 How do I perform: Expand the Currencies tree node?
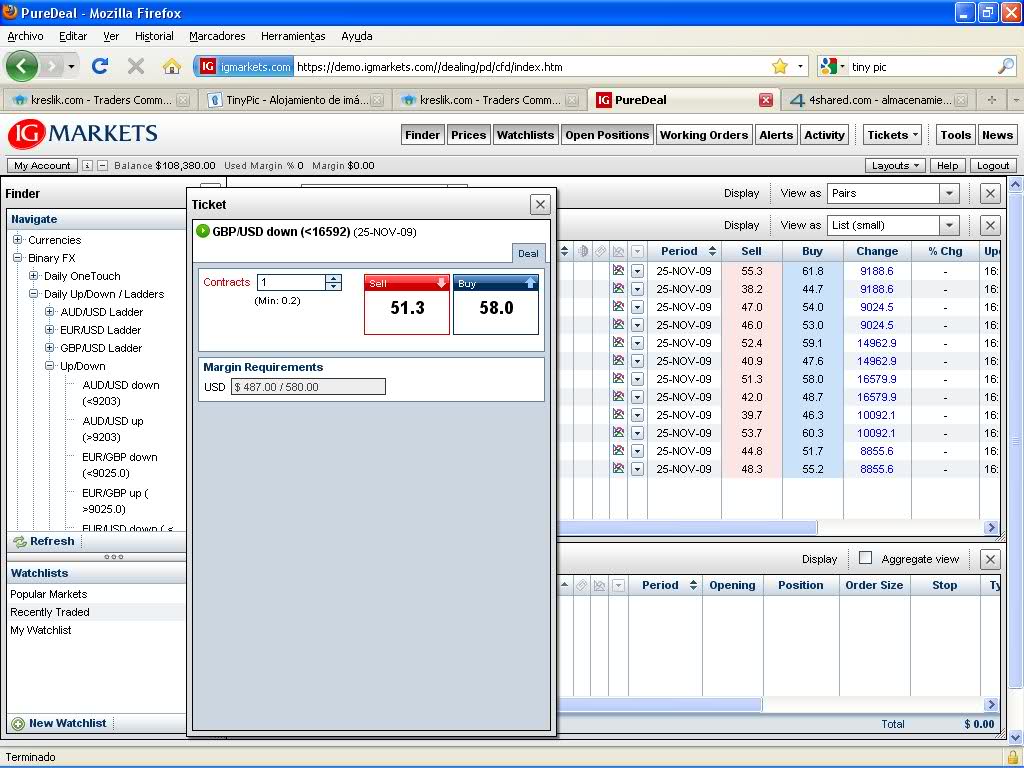pos(18,240)
